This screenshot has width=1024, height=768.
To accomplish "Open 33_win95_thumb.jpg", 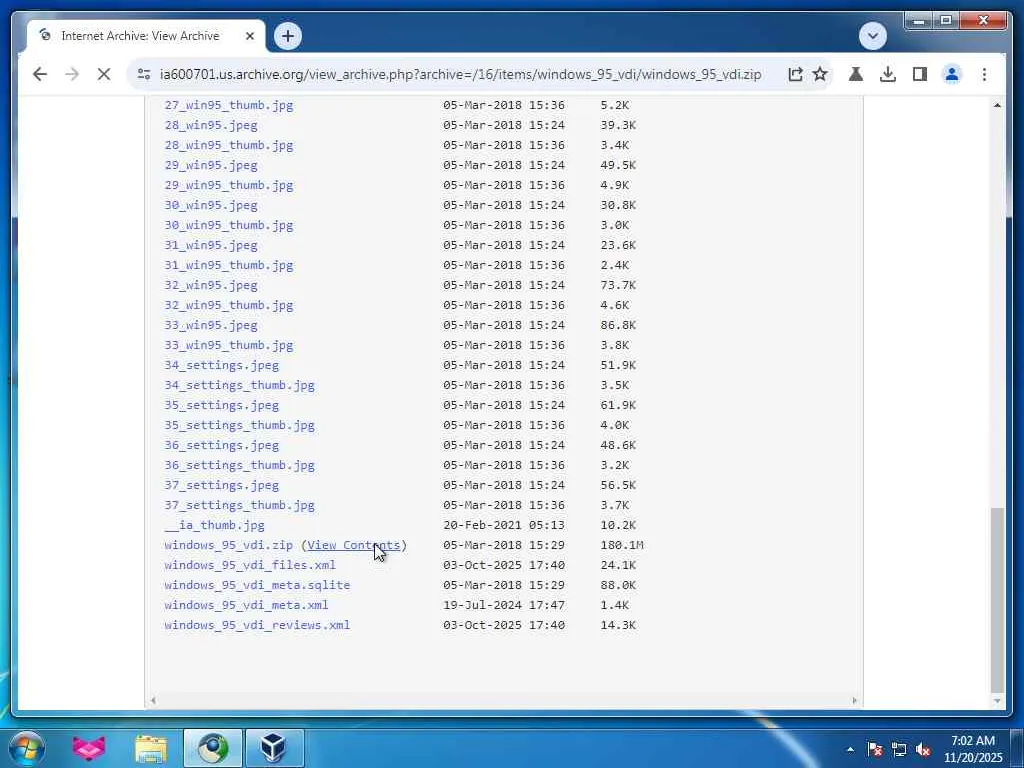I will click(229, 345).
